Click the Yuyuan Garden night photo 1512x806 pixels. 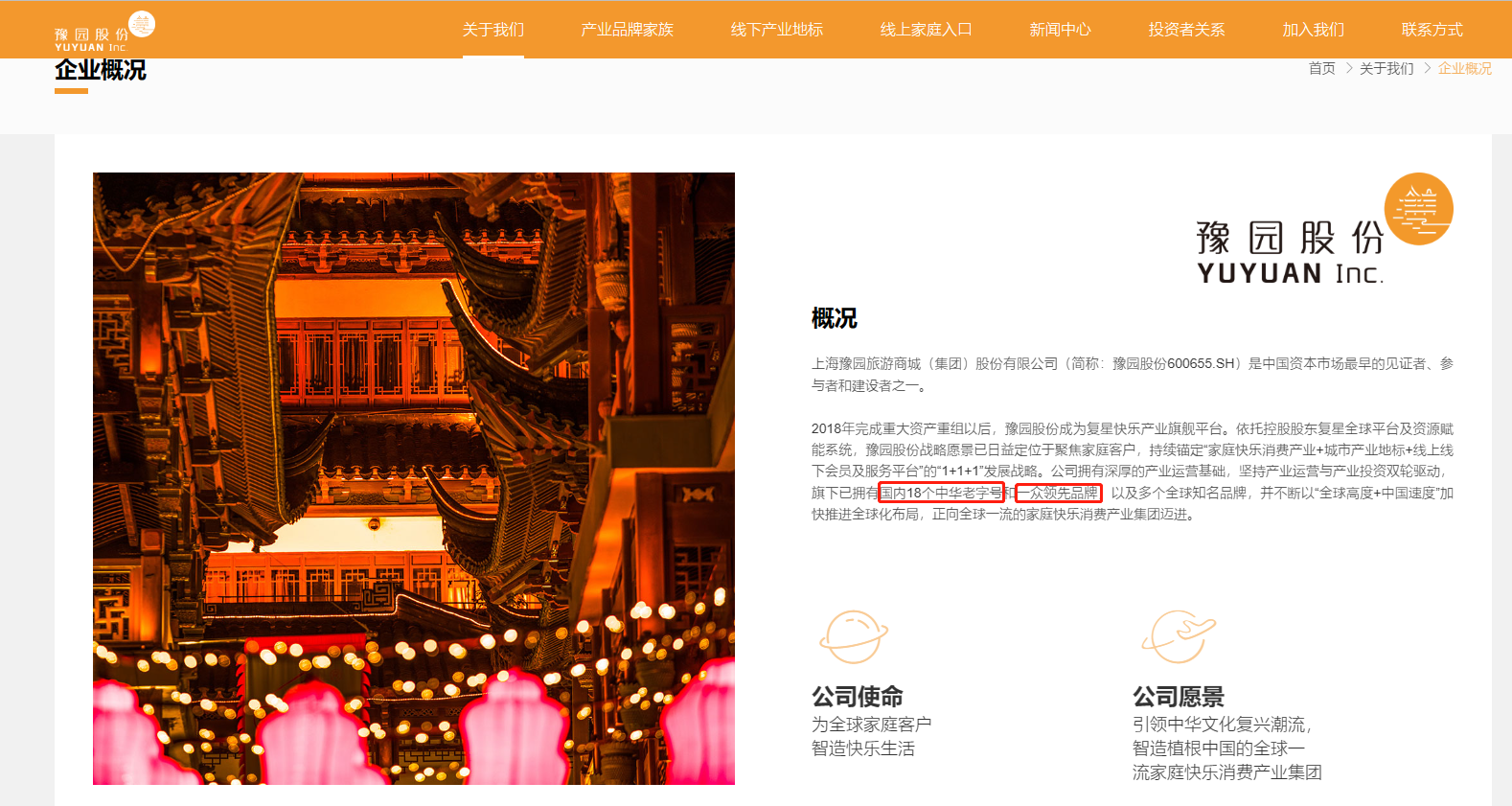click(x=414, y=478)
